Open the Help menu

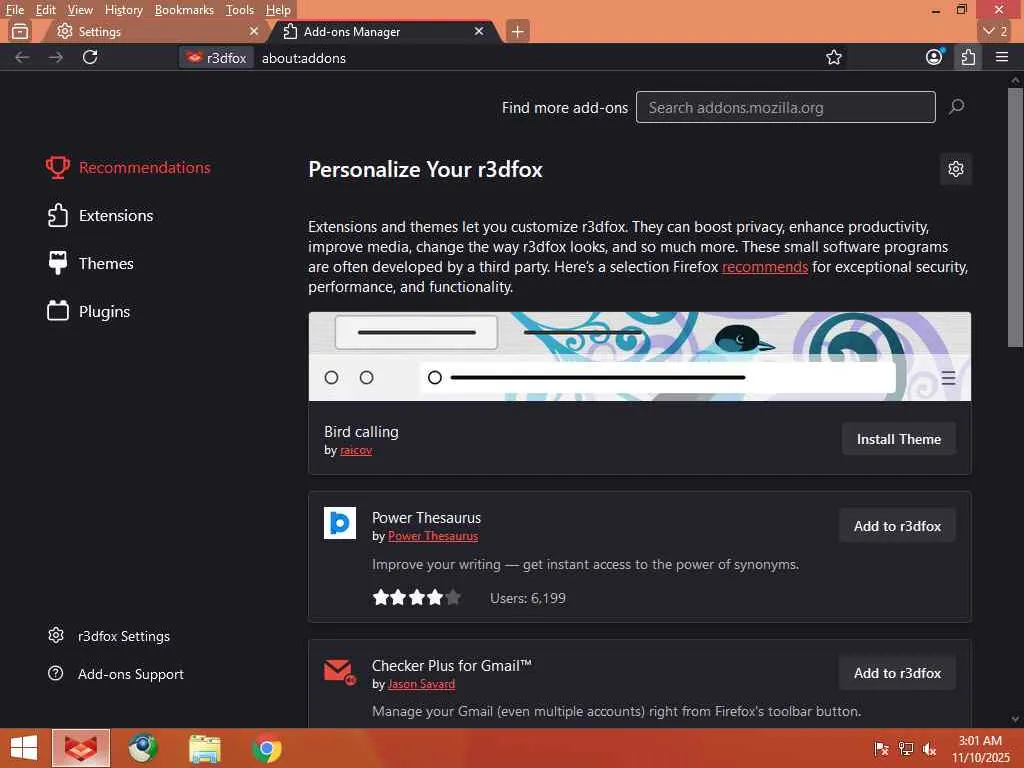pyautogui.click(x=278, y=10)
